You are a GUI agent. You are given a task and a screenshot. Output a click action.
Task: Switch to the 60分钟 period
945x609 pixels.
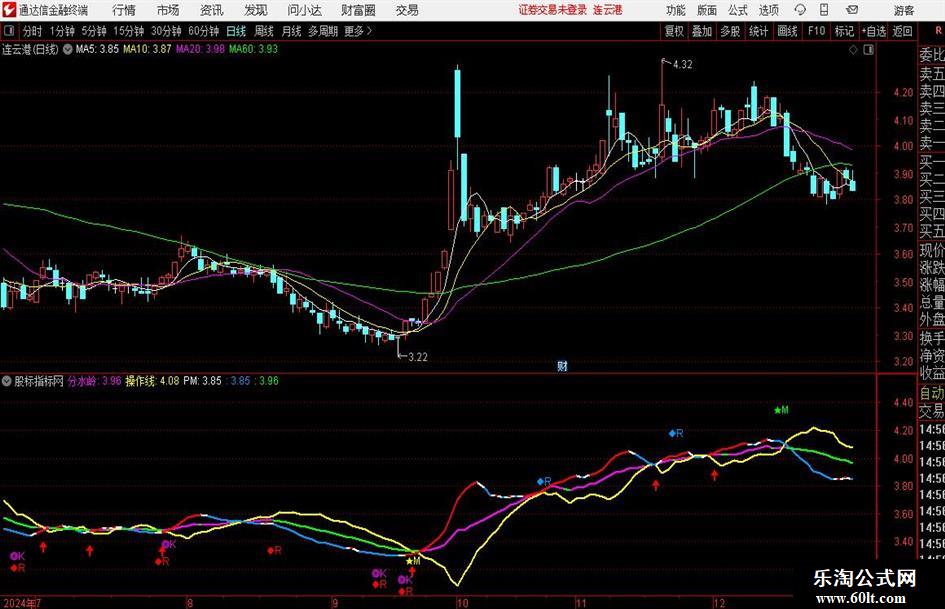(203, 31)
